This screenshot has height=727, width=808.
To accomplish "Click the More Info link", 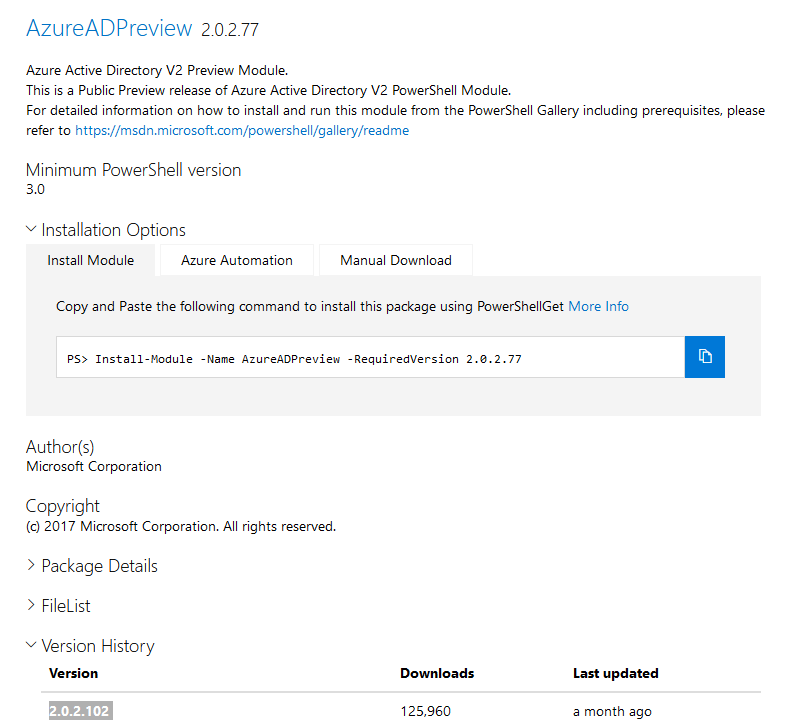I will coord(598,307).
